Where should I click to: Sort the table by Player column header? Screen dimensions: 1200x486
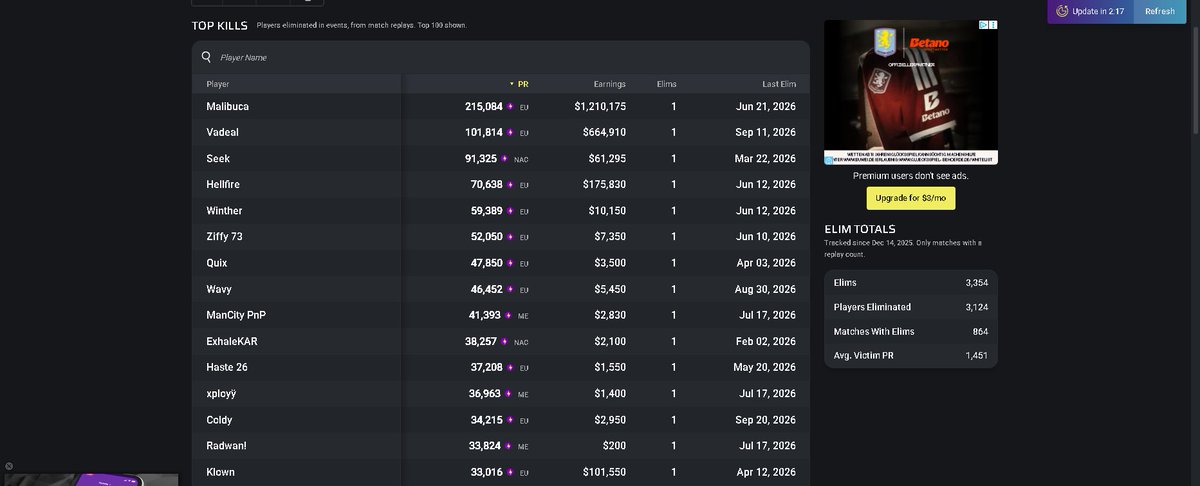pyautogui.click(x=218, y=84)
